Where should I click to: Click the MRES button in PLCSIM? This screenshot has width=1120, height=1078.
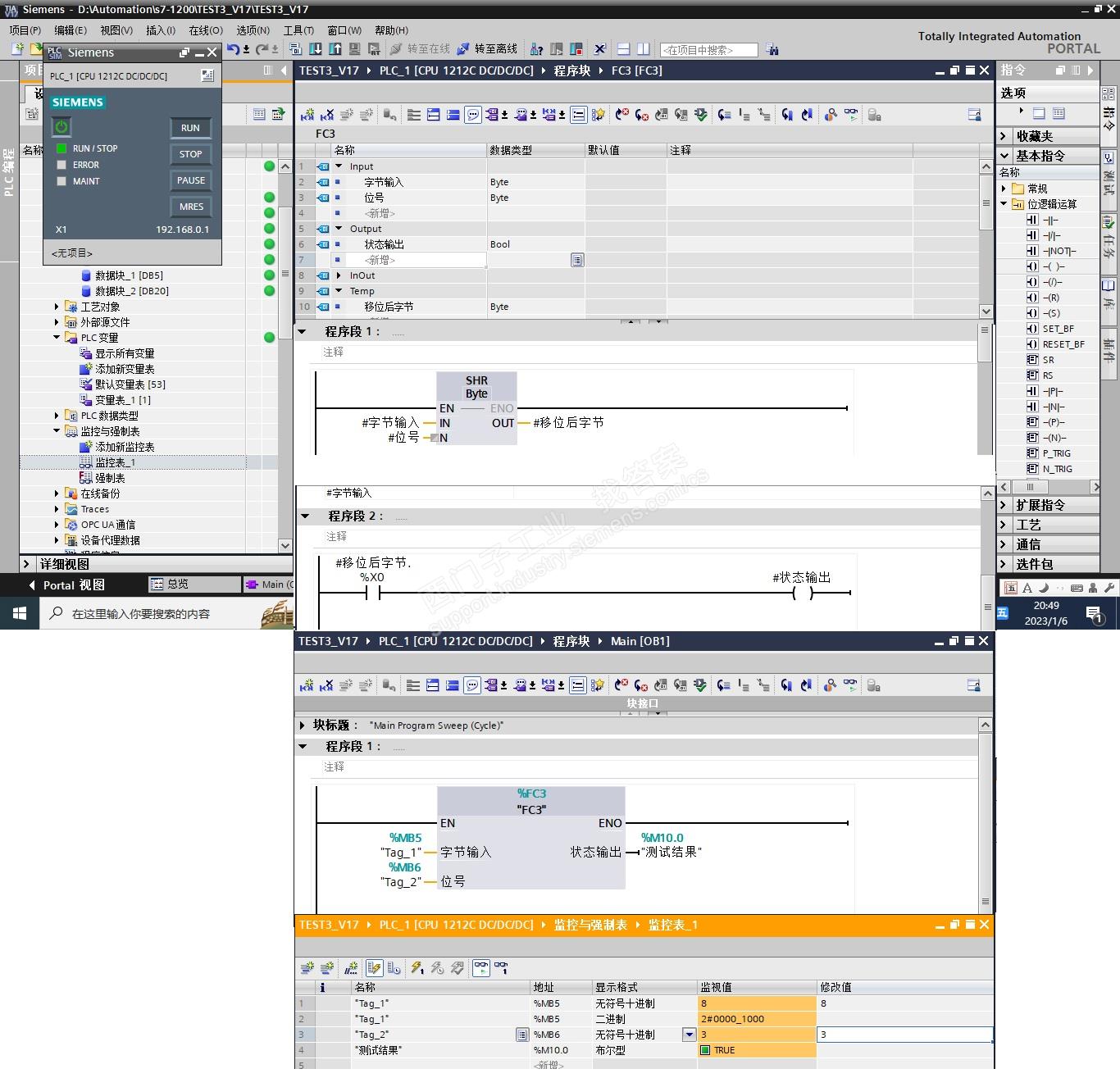click(x=190, y=207)
